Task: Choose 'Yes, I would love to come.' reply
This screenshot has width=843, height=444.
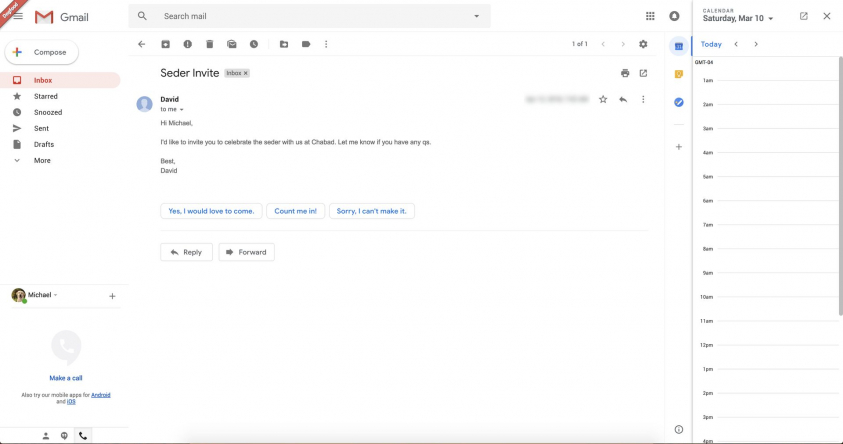Action: 211,211
